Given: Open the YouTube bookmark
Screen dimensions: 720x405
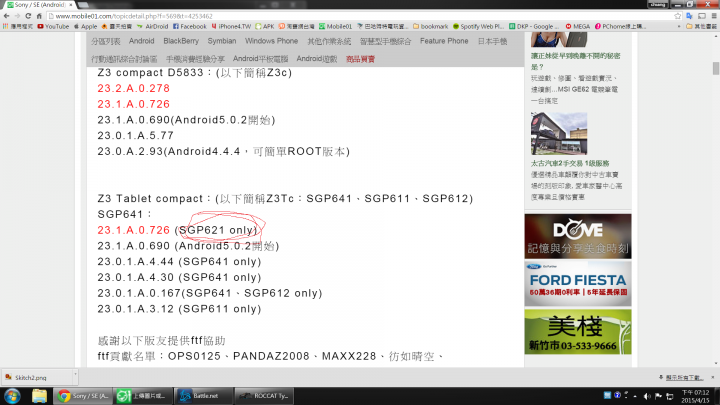Looking at the screenshot, I should coord(53,27).
